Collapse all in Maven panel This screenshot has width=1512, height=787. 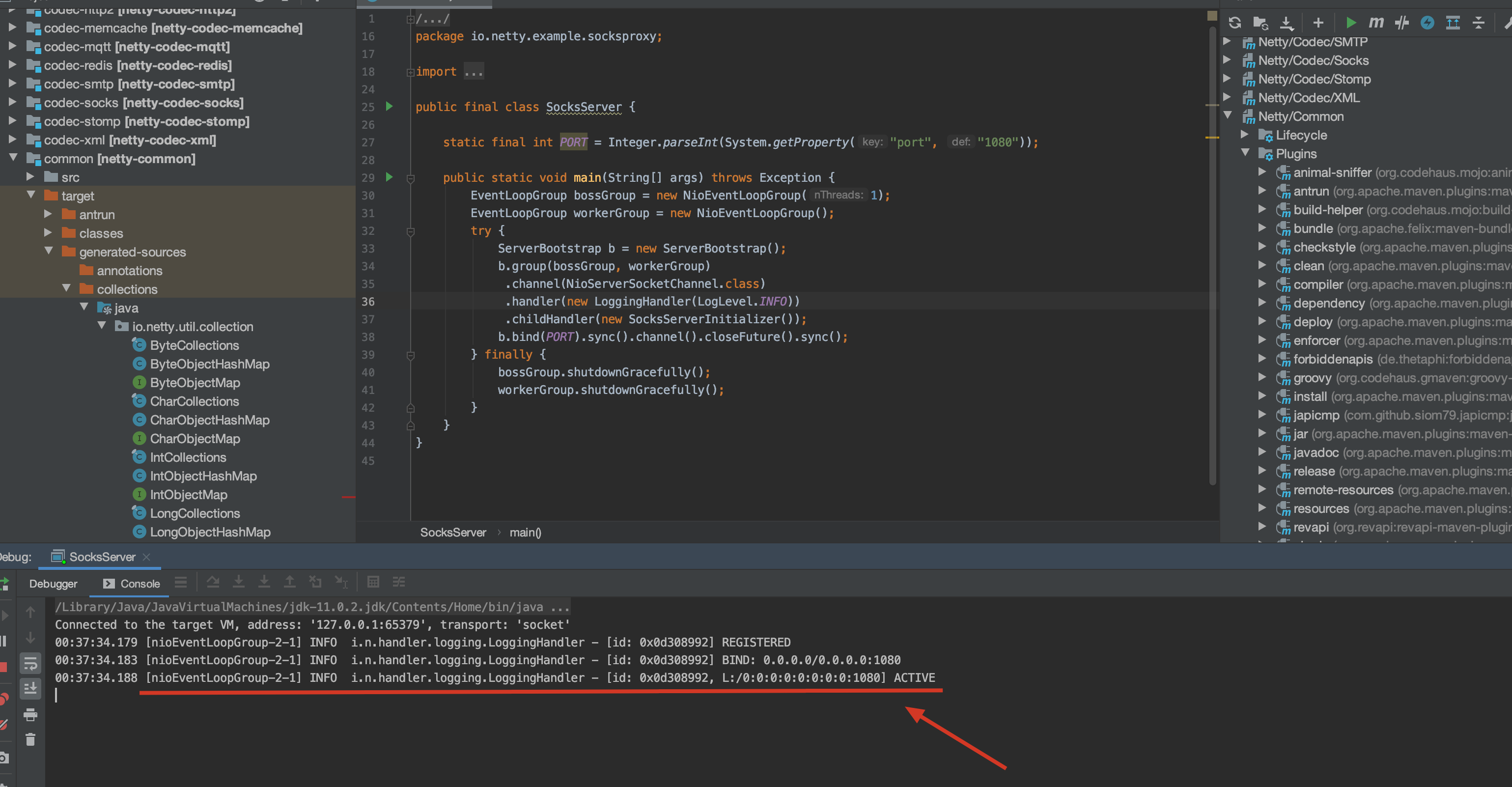1479,23
